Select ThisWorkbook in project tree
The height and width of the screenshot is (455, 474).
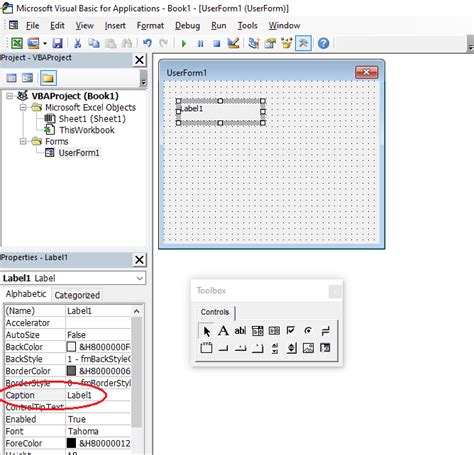pyautogui.click(x=87, y=130)
